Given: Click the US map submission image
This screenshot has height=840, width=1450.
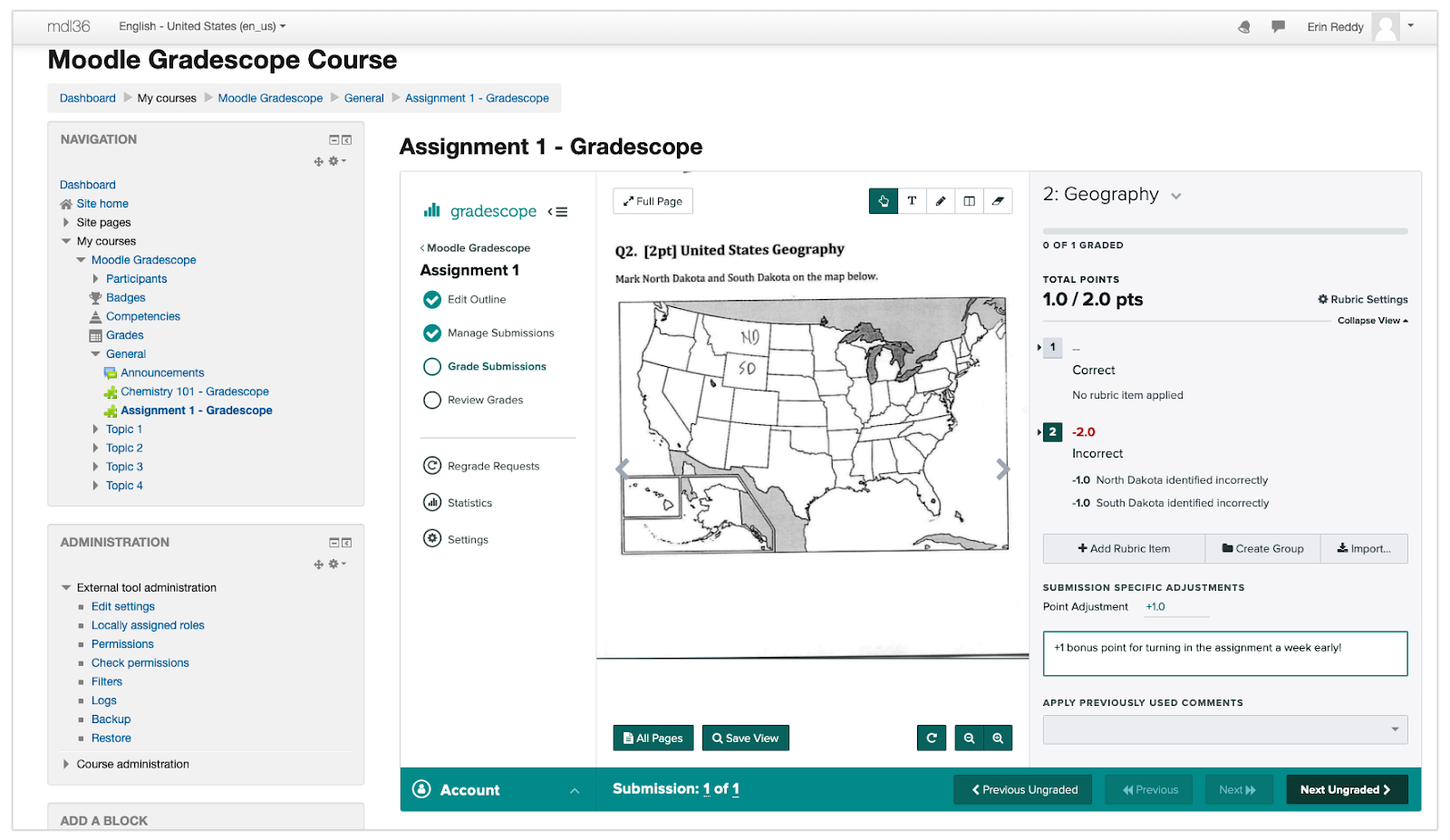Looking at the screenshot, I should (813, 425).
